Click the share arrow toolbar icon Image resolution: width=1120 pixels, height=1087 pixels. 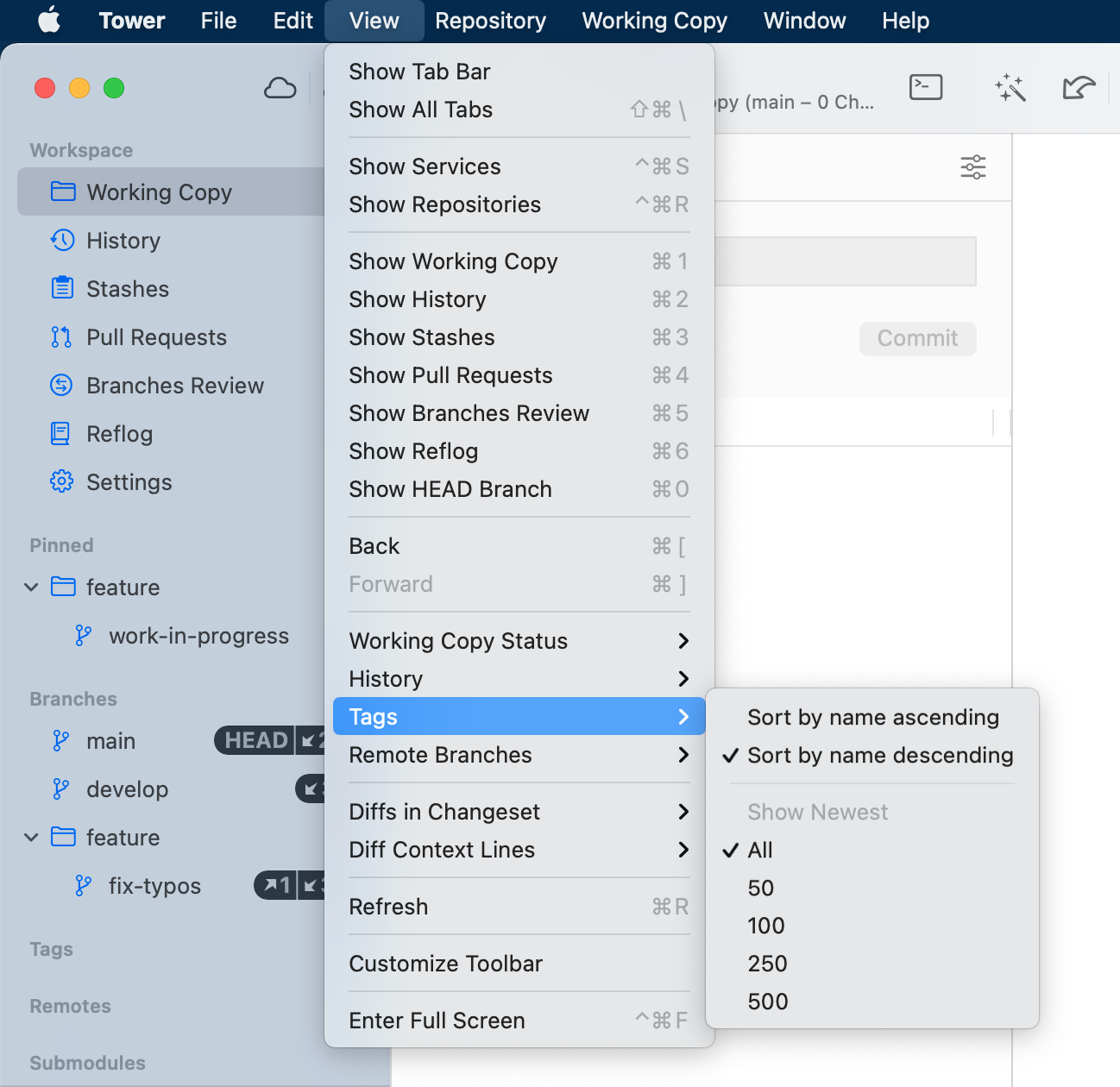point(1078,88)
